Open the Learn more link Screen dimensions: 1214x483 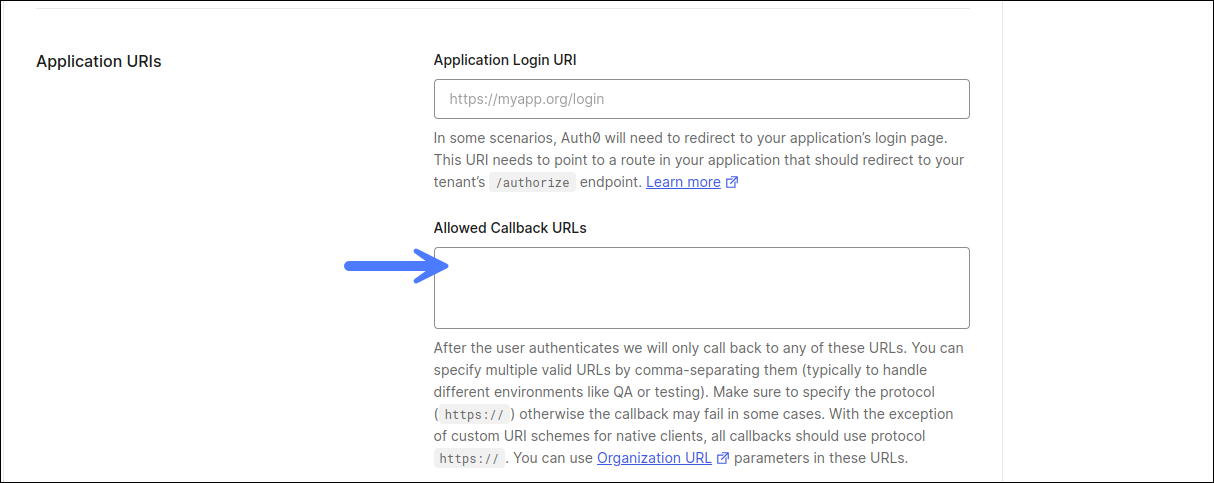point(683,182)
